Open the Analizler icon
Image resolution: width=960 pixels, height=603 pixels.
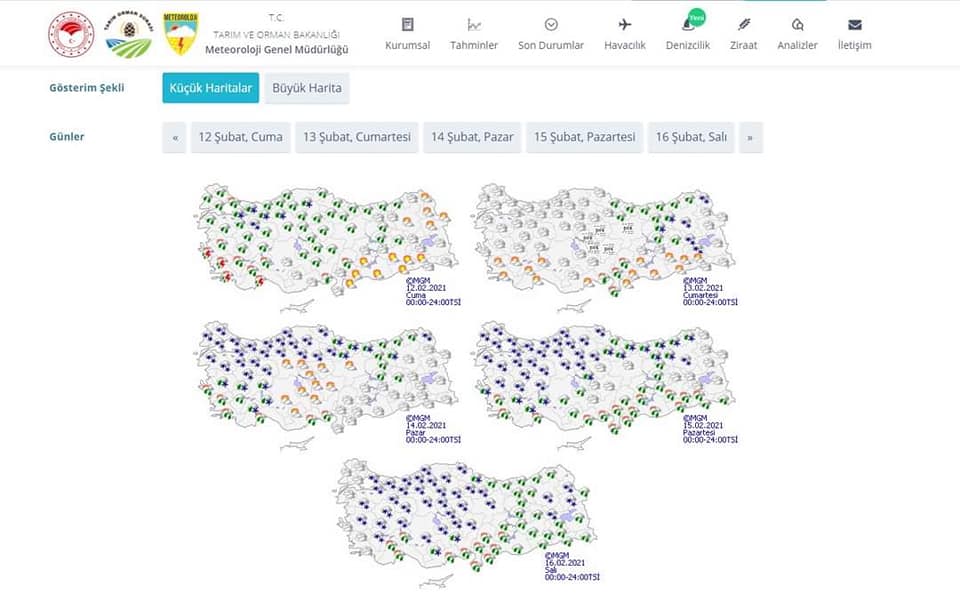tap(797, 24)
